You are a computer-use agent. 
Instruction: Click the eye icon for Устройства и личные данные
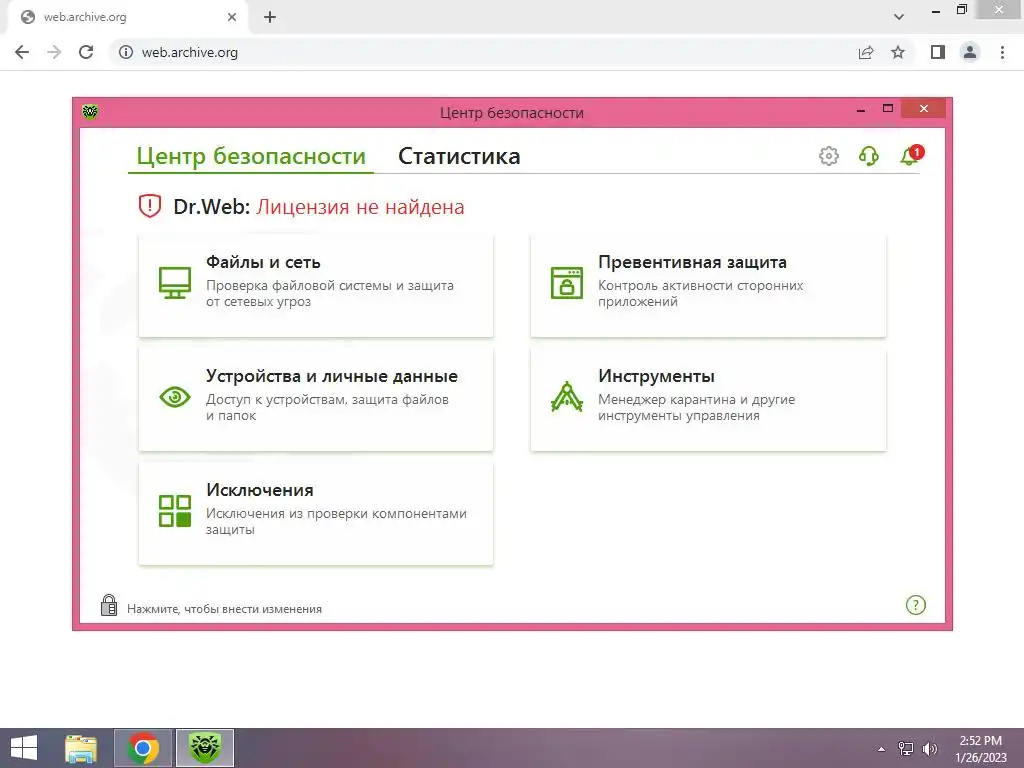tap(175, 396)
